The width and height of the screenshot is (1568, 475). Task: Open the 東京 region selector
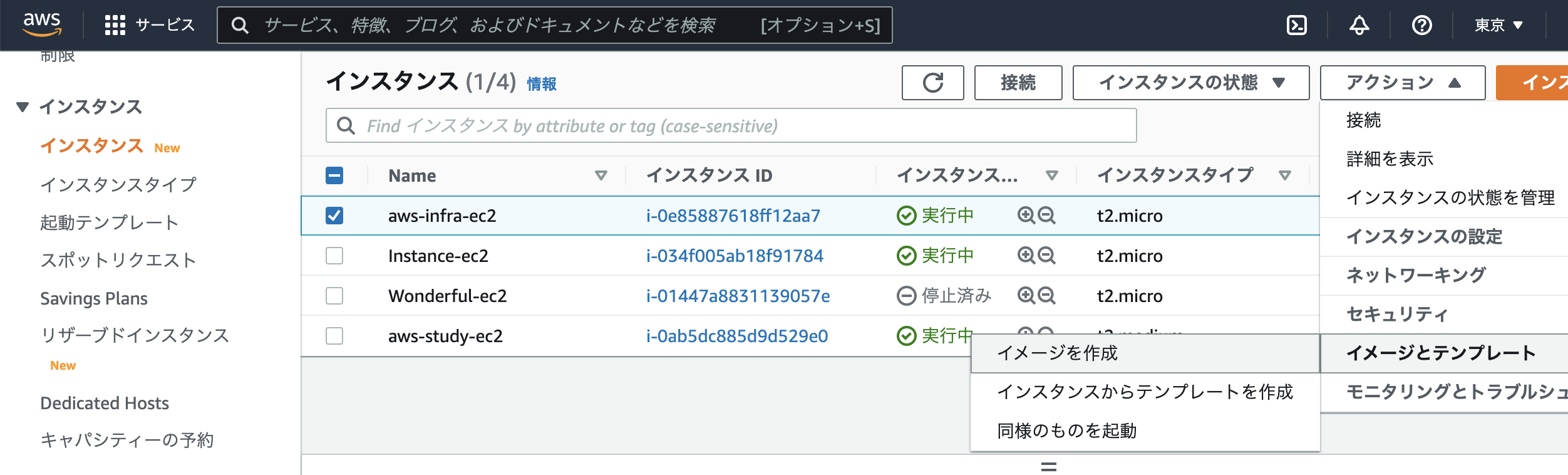point(1498,25)
